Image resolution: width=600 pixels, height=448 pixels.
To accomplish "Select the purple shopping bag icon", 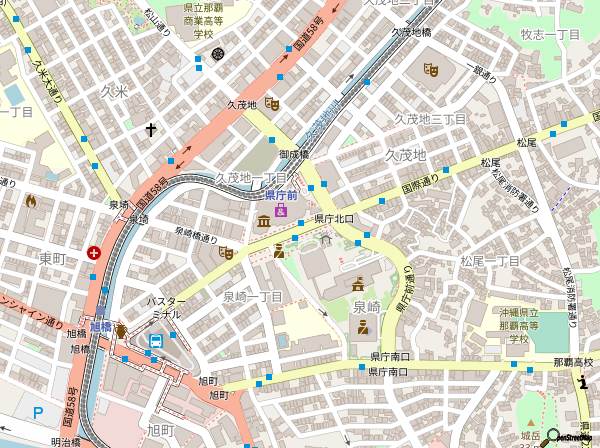I will point(281,212).
